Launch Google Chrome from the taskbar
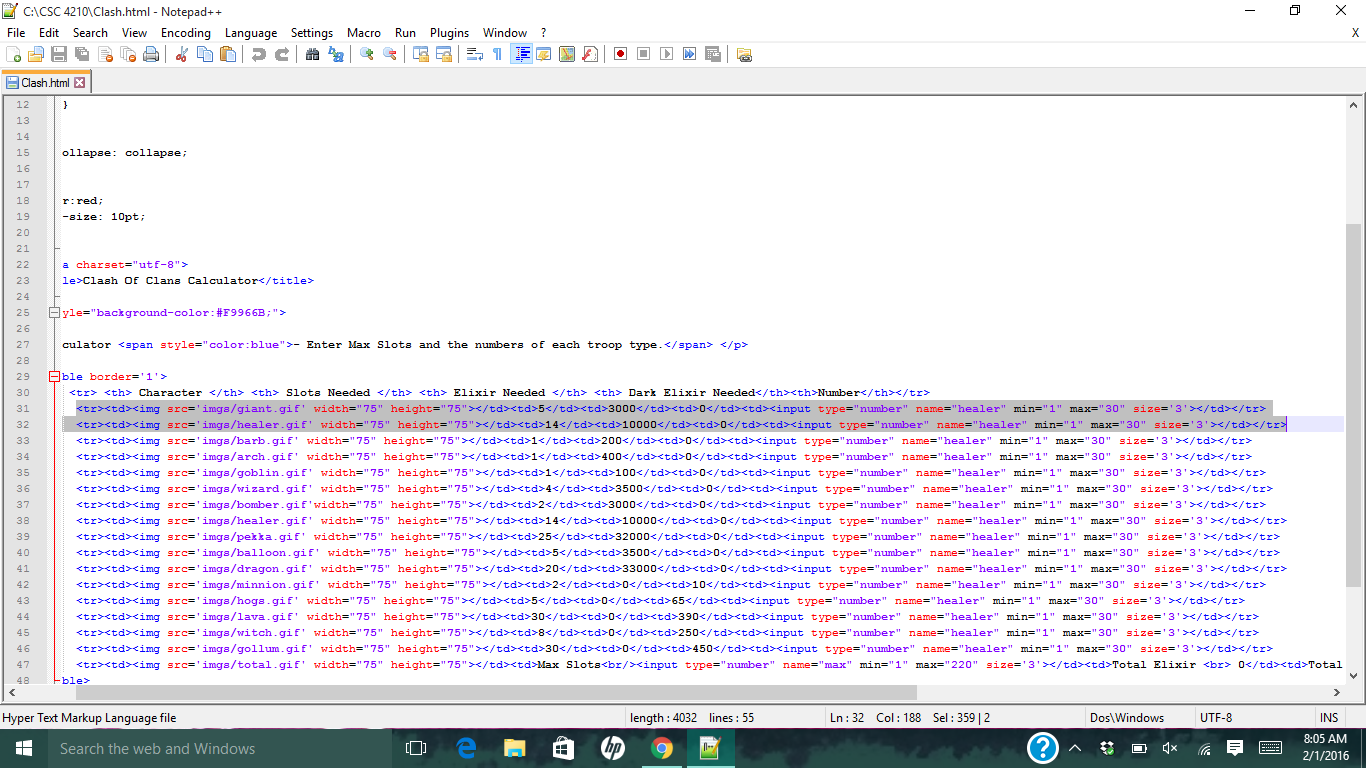The width and height of the screenshot is (1366, 768). point(662,748)
